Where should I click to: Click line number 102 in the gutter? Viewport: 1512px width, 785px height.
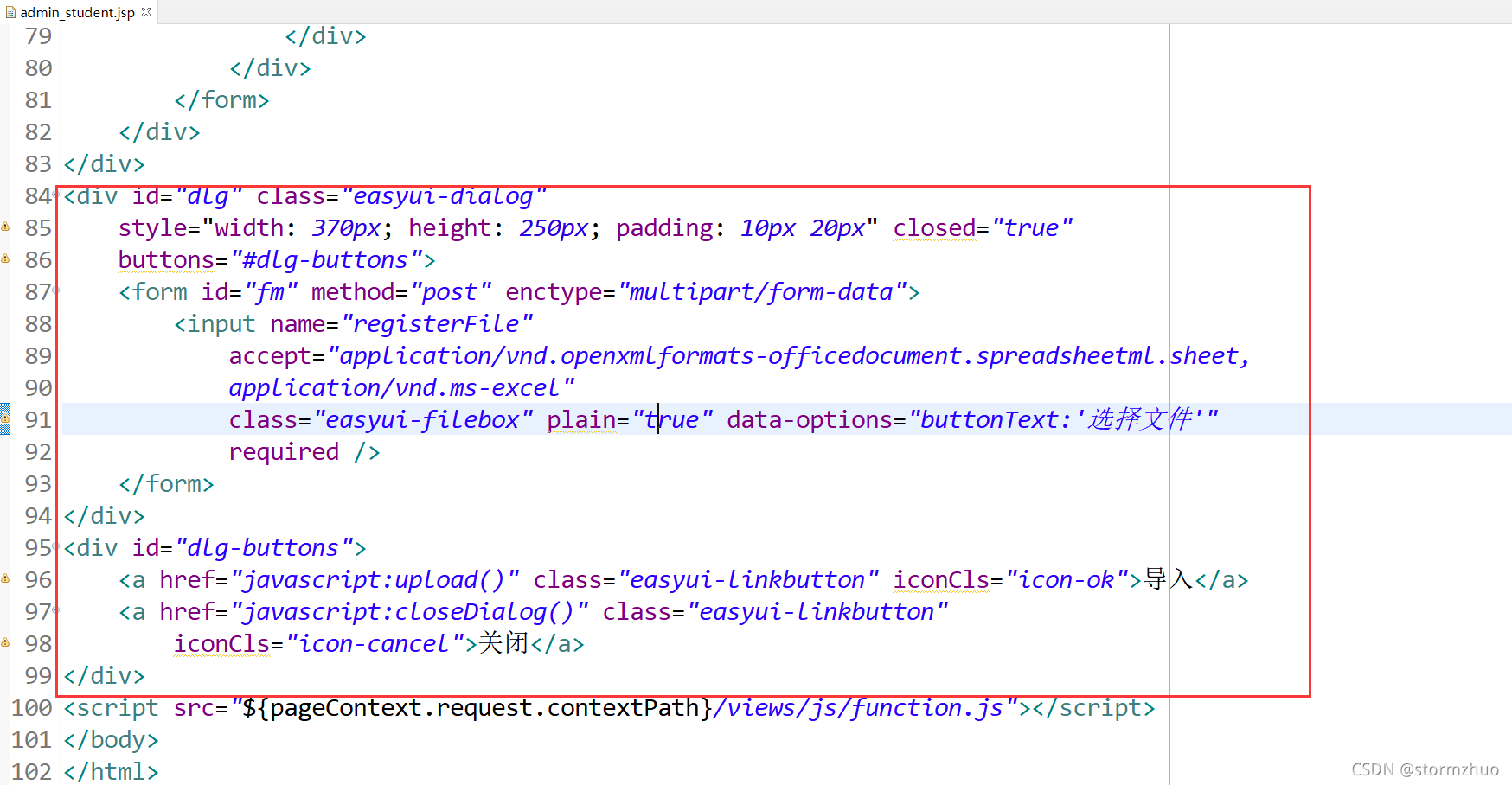click(x=31, y=772)
